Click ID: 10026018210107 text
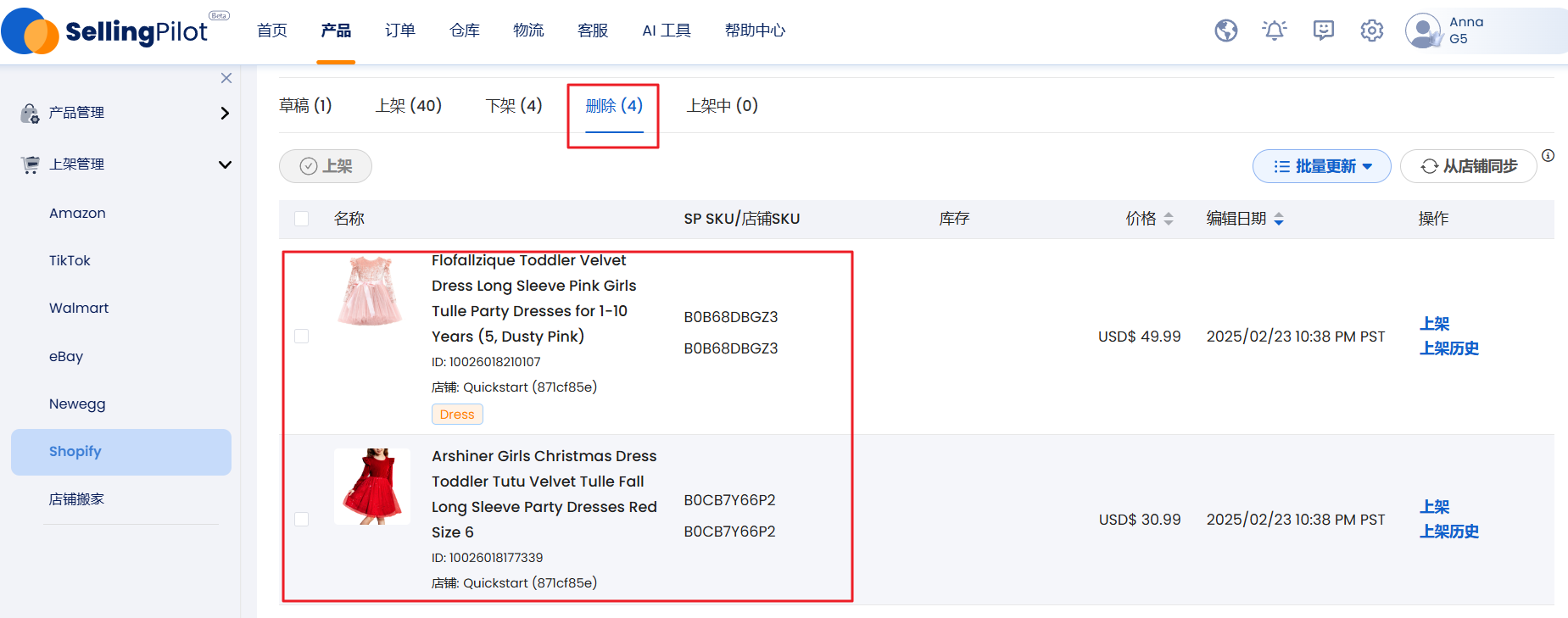This screenshot has height=618, width=1568. click(486, 362)
